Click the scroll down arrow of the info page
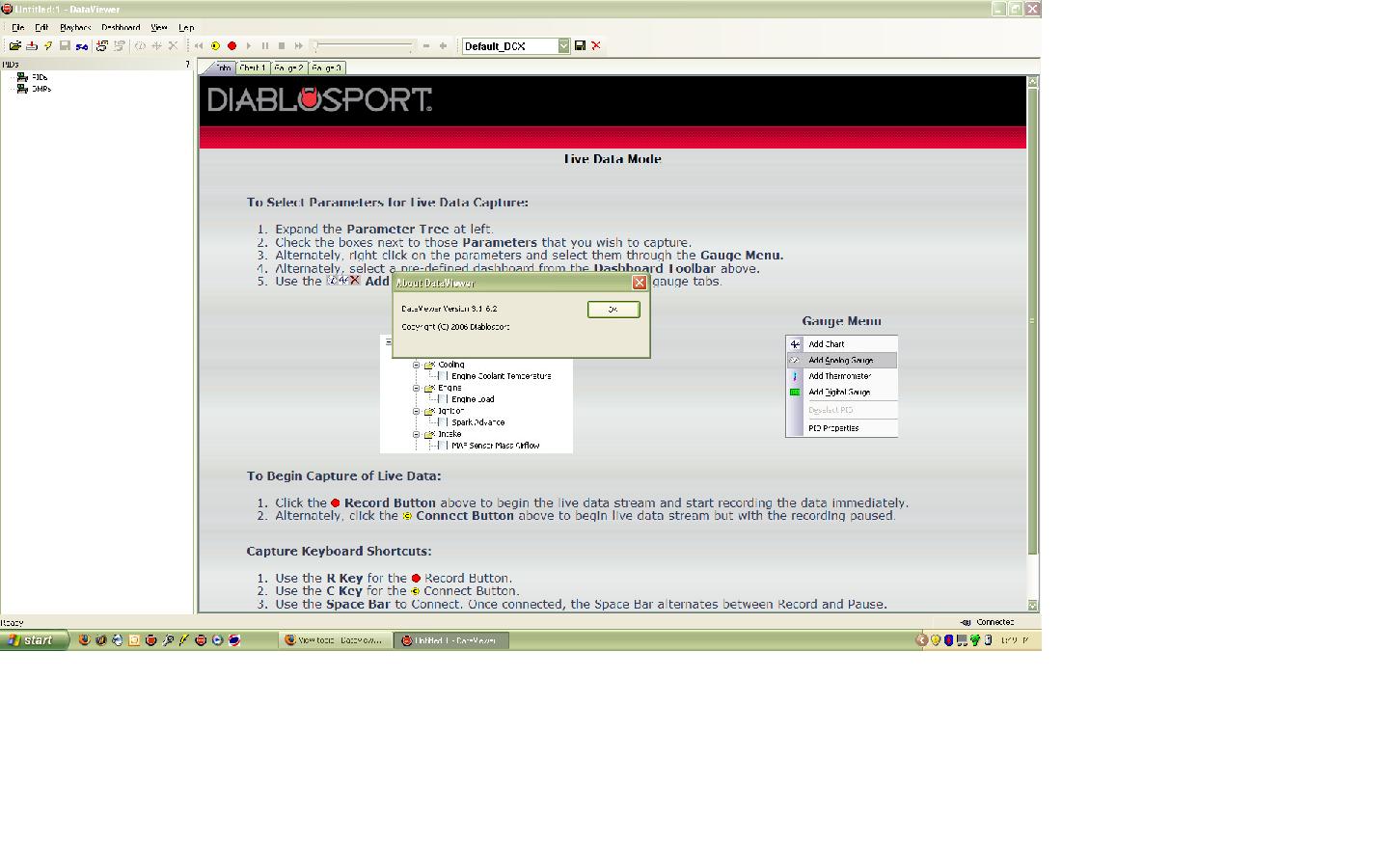 1033,606
